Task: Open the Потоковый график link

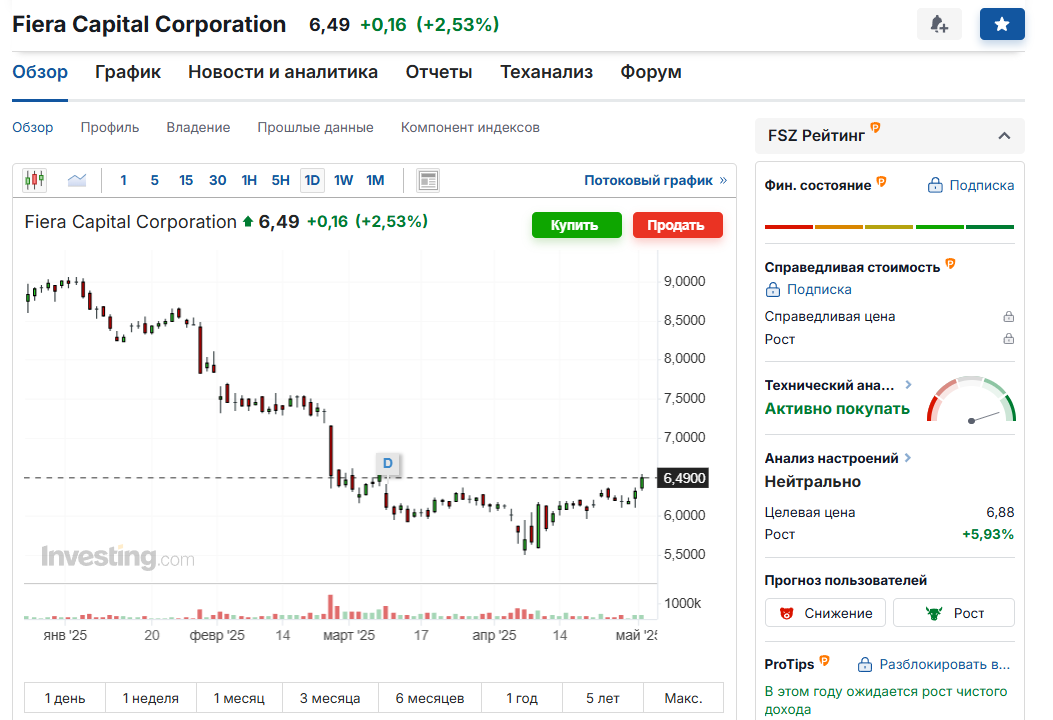Action: [x=655, y=180]
